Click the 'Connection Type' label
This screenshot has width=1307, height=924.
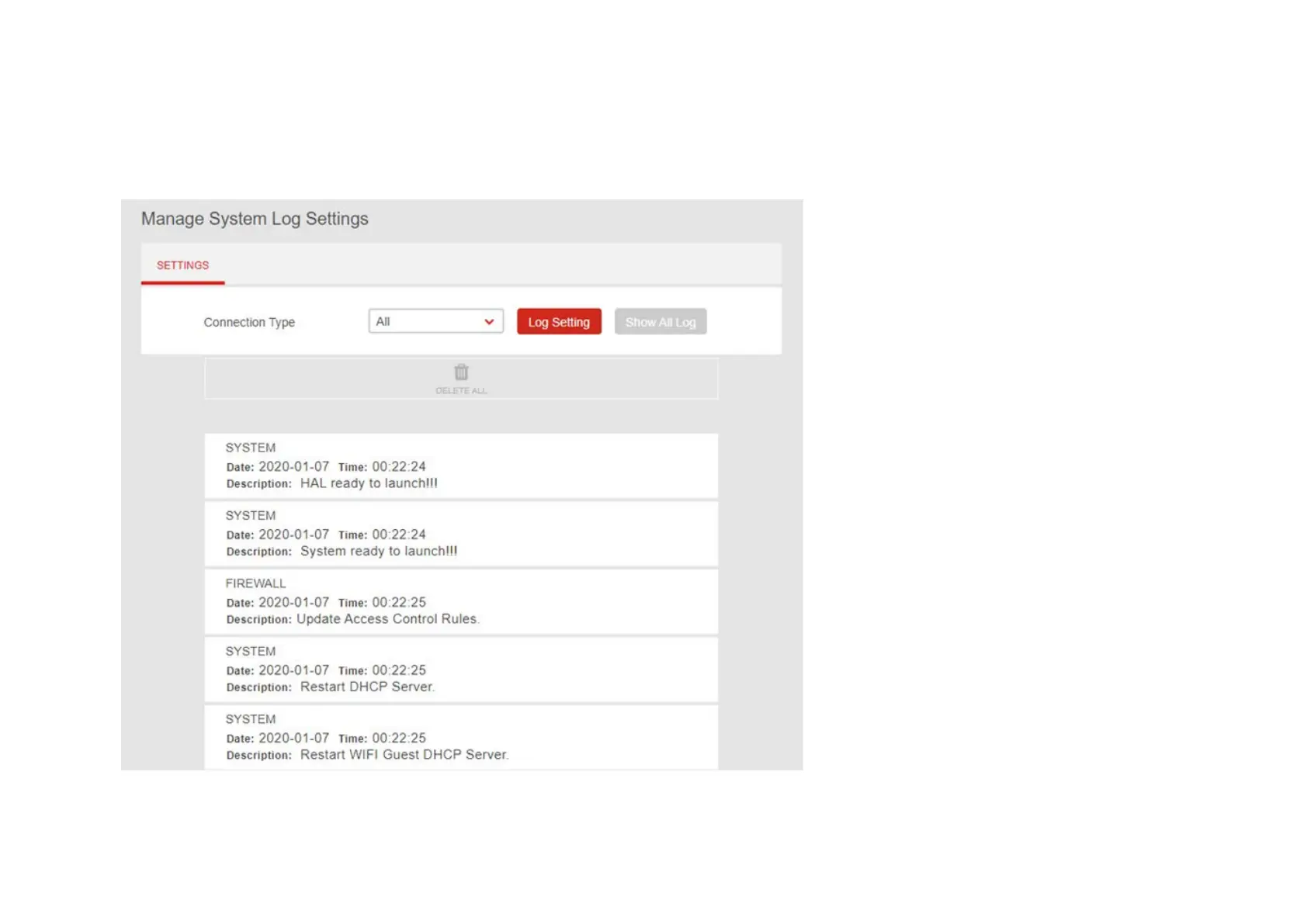click(x=249, y=322)
